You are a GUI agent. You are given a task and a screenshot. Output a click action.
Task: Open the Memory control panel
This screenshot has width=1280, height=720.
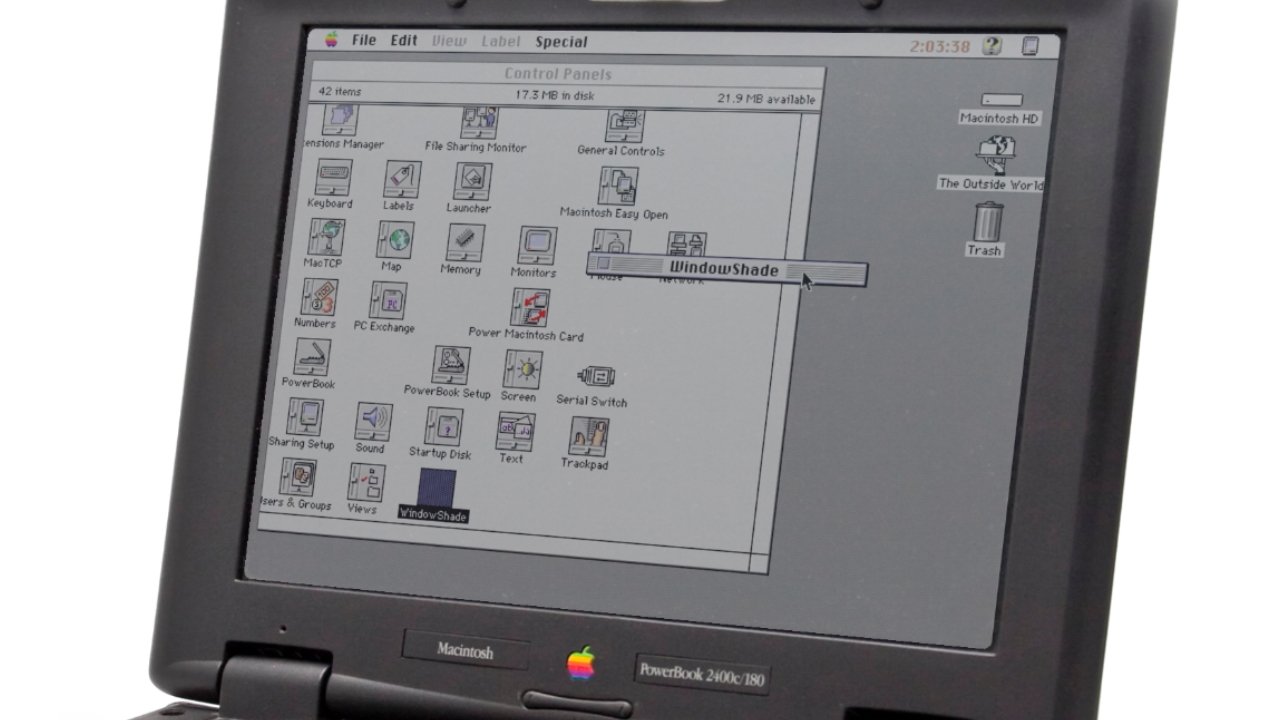[x=464, y=242]
